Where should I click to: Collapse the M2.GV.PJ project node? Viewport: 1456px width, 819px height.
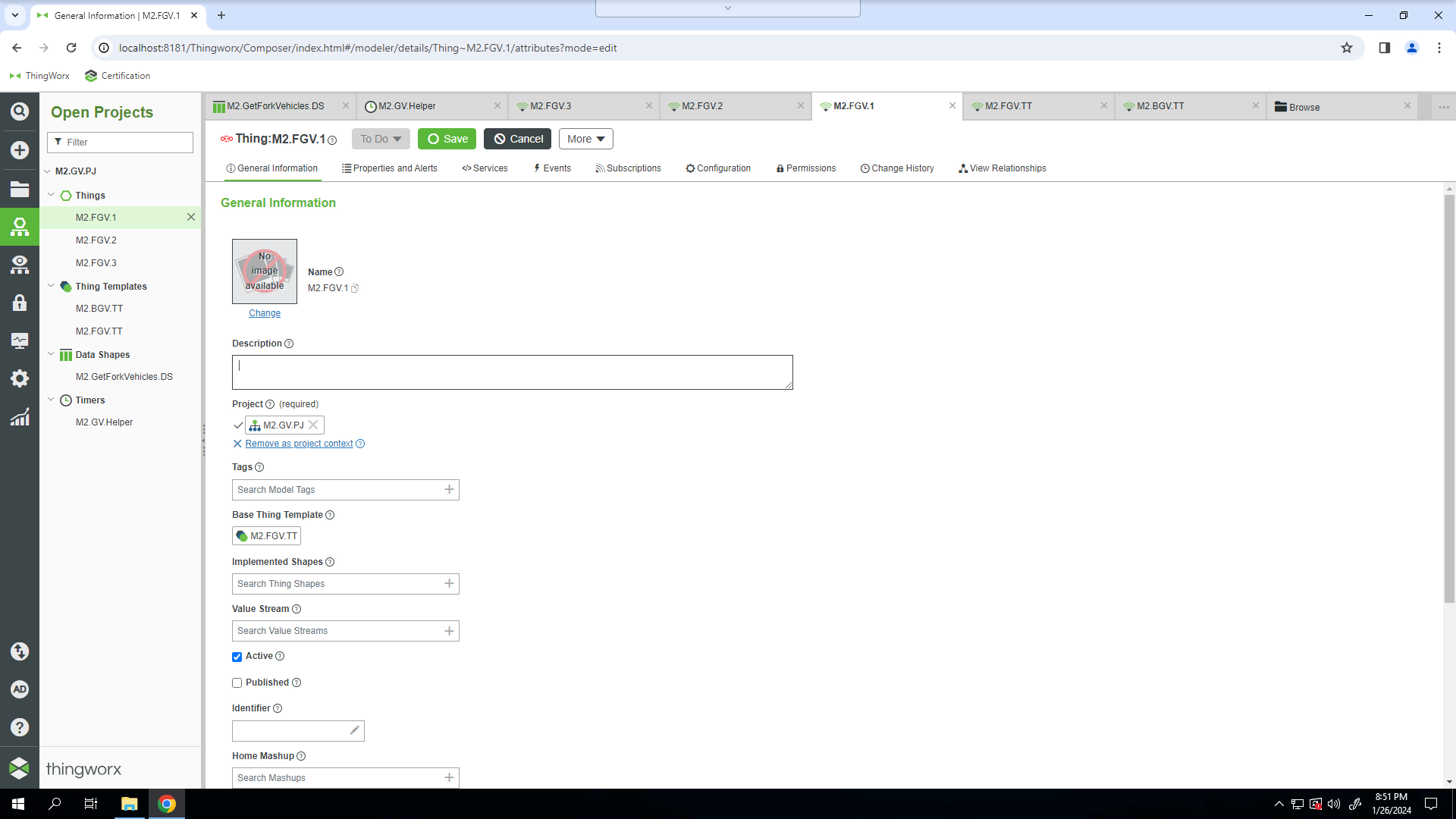point(47,171)
